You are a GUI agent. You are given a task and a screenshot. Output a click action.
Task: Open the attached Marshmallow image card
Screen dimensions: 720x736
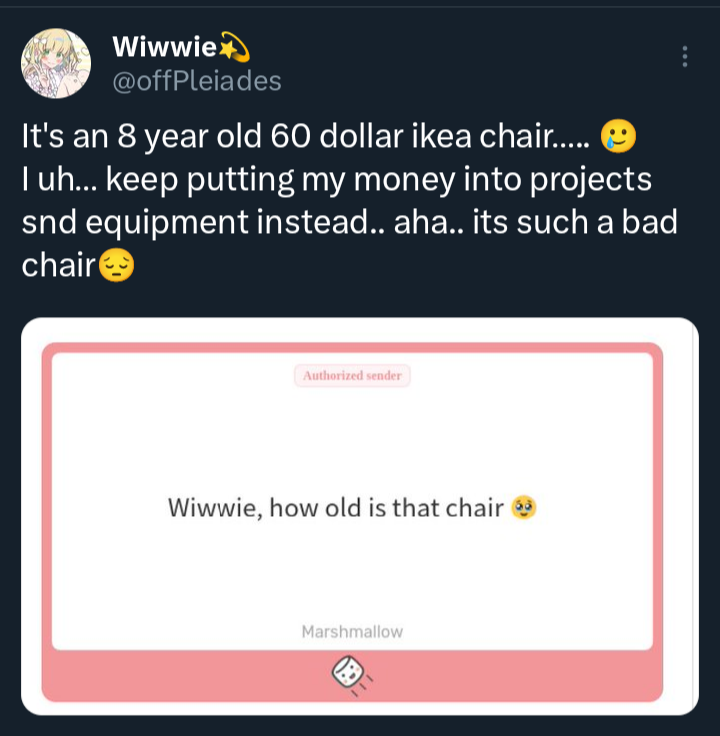[x=360, y=516]
